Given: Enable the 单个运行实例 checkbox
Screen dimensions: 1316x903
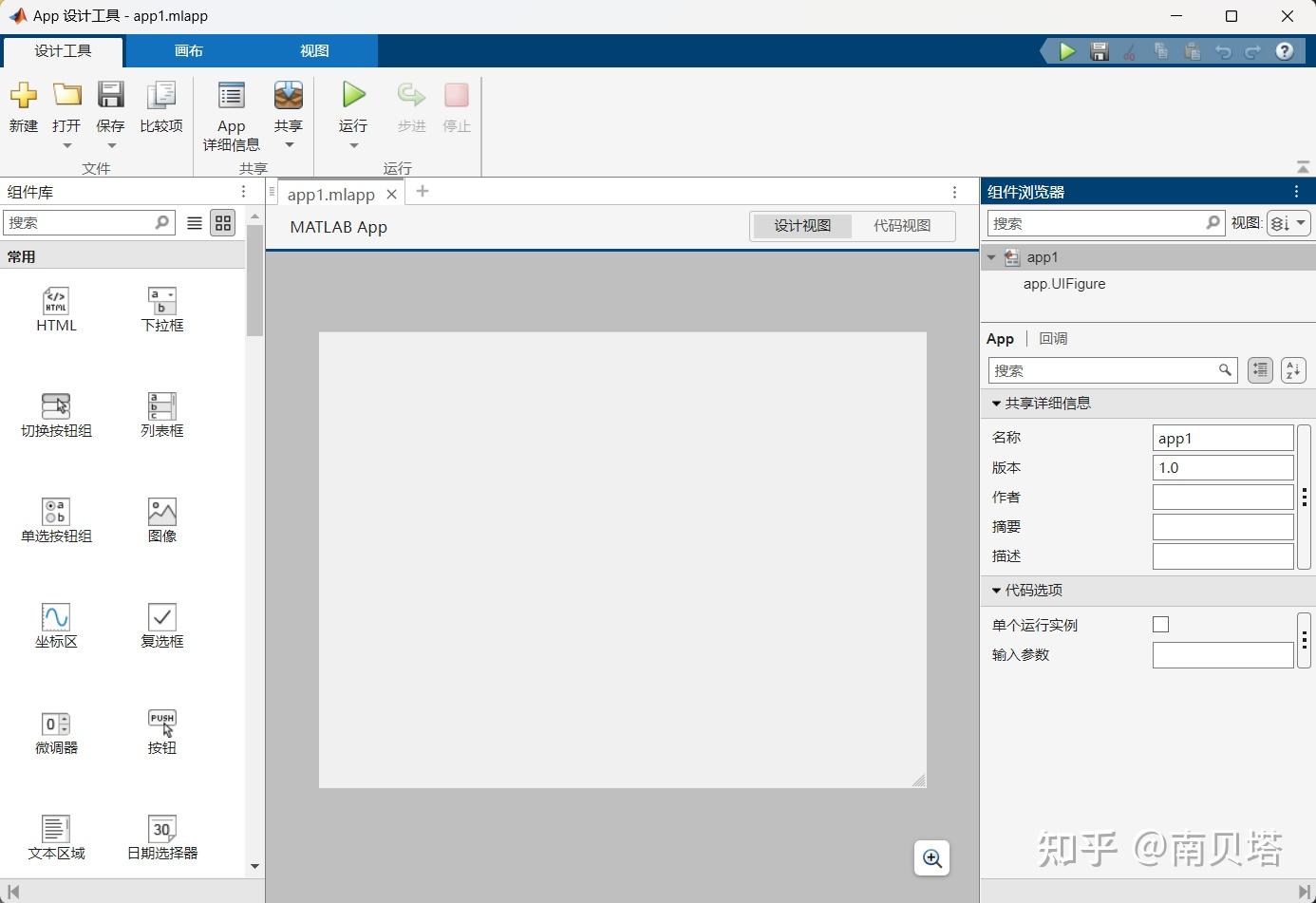Looking at the screenshot, I should 1160,624.
